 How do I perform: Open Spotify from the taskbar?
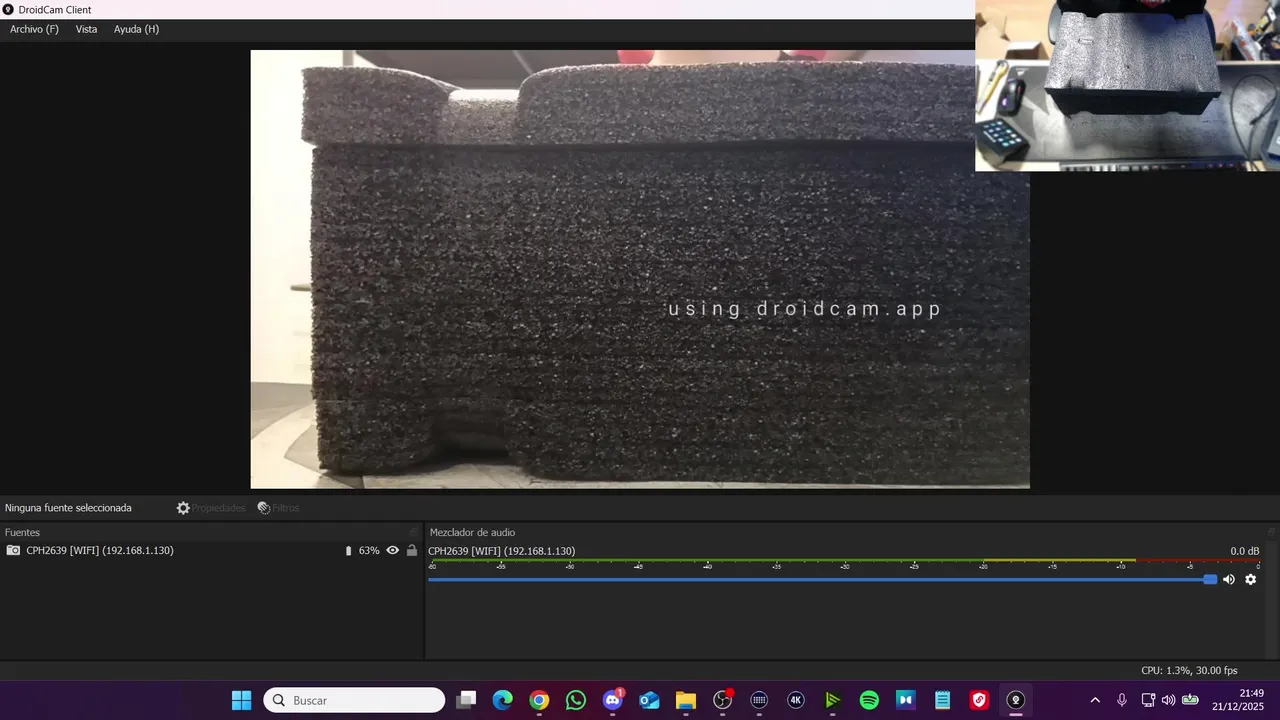click(x=869, y=700)
